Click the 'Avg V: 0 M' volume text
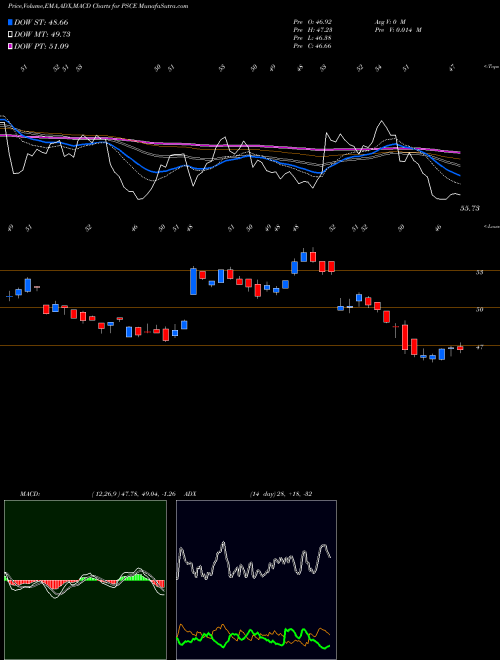The image size is (500, 660). 389,22
